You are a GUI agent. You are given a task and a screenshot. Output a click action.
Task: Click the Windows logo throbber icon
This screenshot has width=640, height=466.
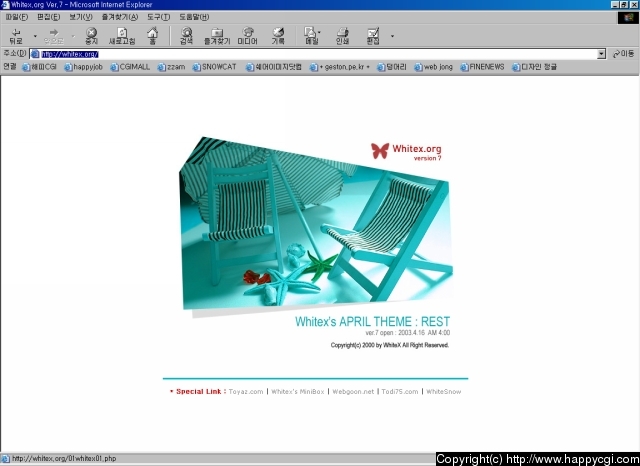coord(628,18)
